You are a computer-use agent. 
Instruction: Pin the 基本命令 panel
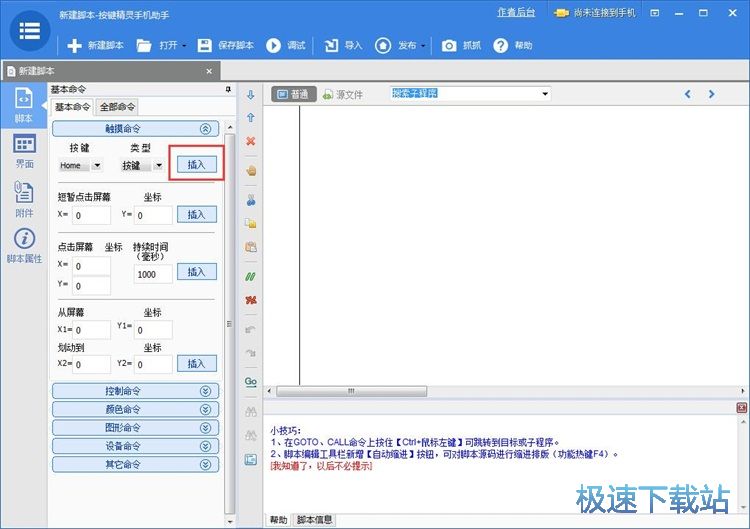pos(228,89)
